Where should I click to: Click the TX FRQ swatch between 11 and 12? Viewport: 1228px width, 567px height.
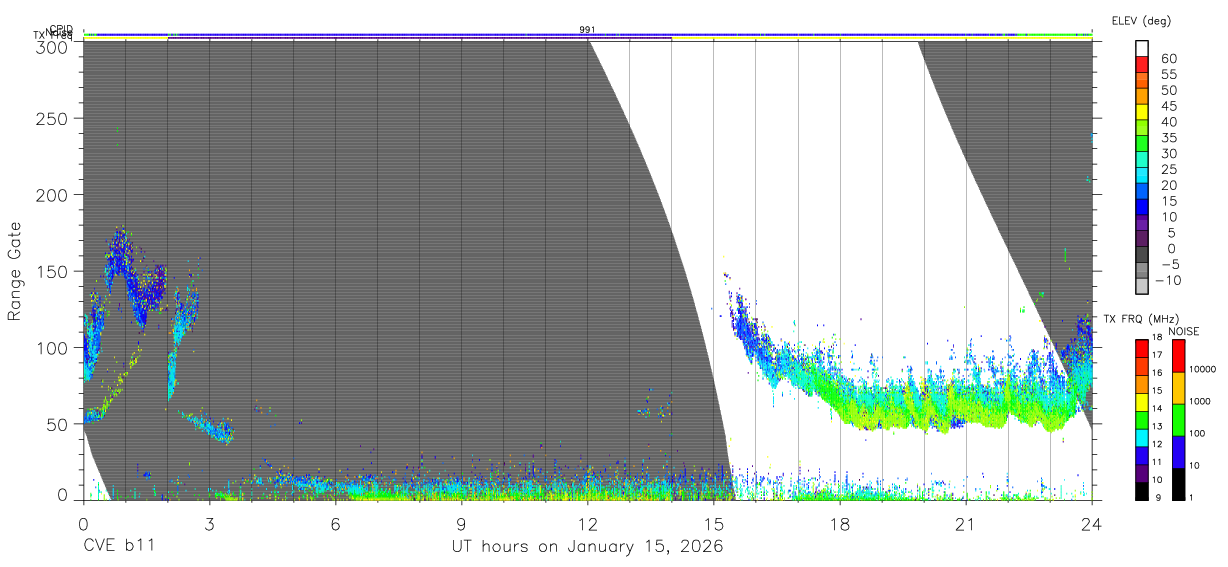click(x=1142, y=455)
